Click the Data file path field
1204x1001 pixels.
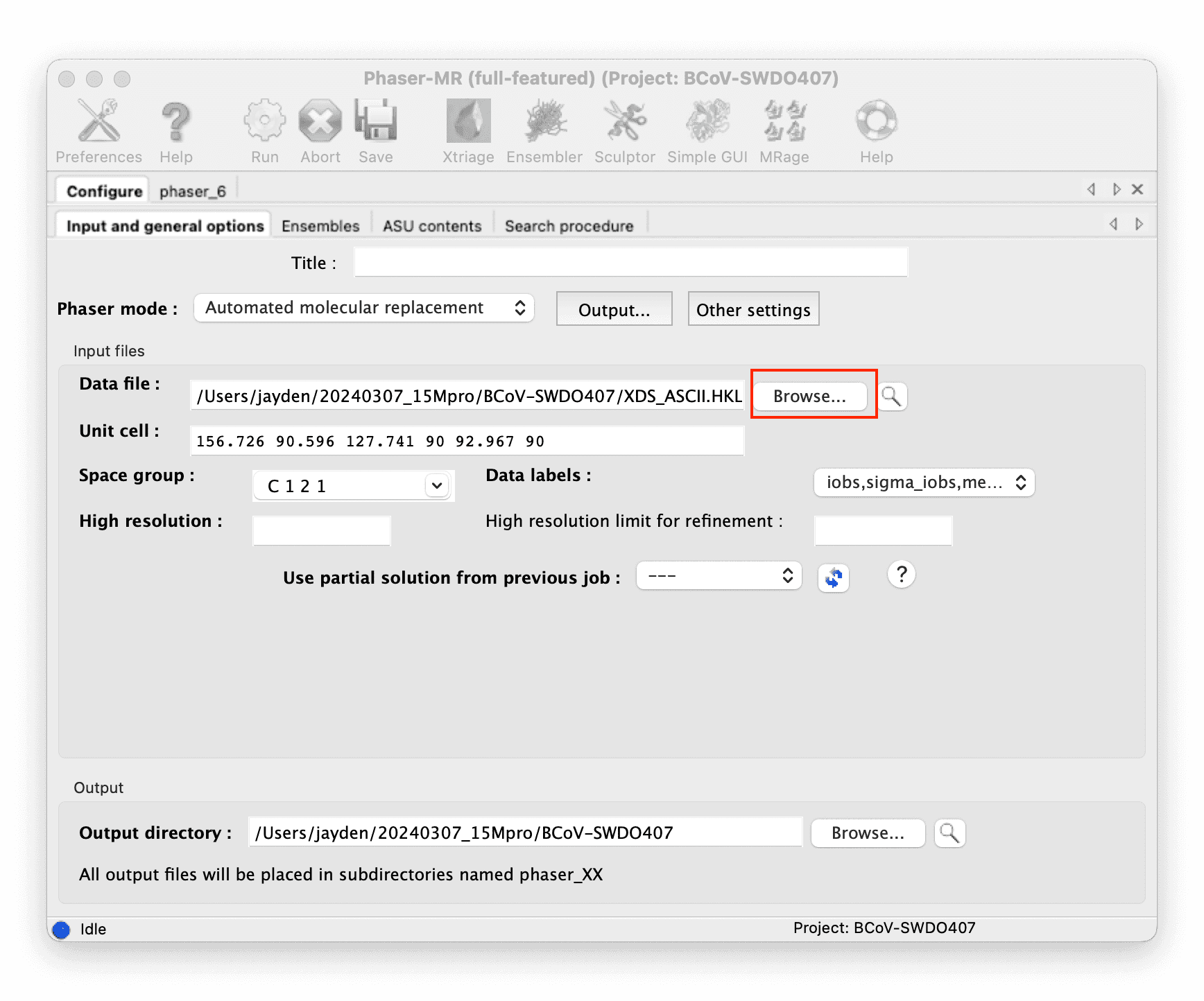[x=467, y=395]
